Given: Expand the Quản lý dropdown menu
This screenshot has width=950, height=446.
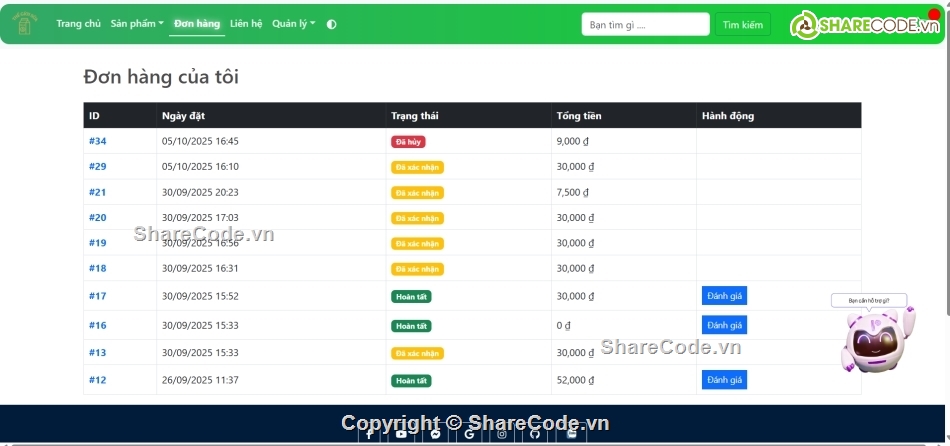Looking at the screenshot, I should click(293, 24).
